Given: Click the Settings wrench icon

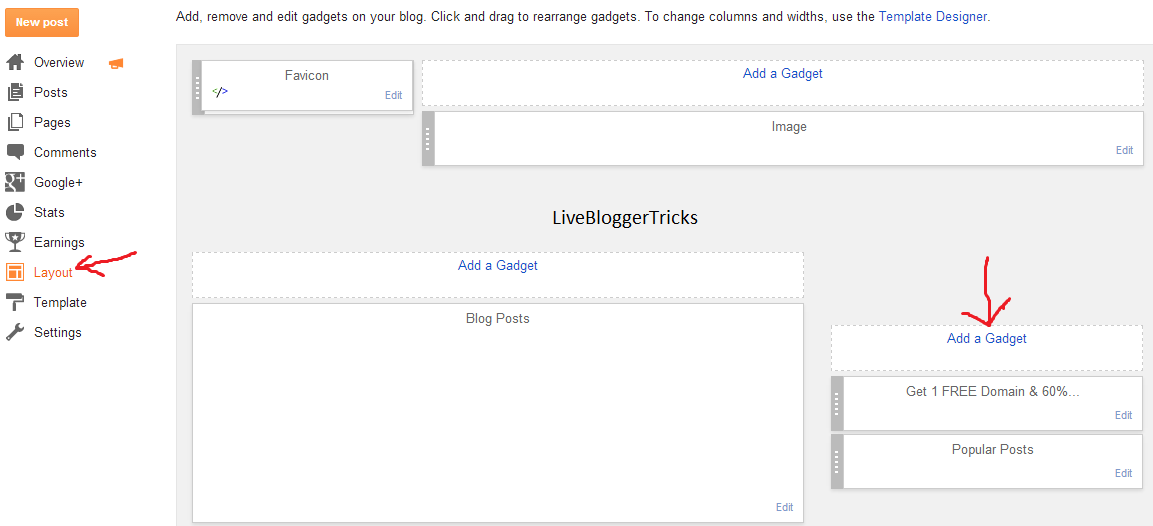Looking at the screenshot, I should [15, 332].
